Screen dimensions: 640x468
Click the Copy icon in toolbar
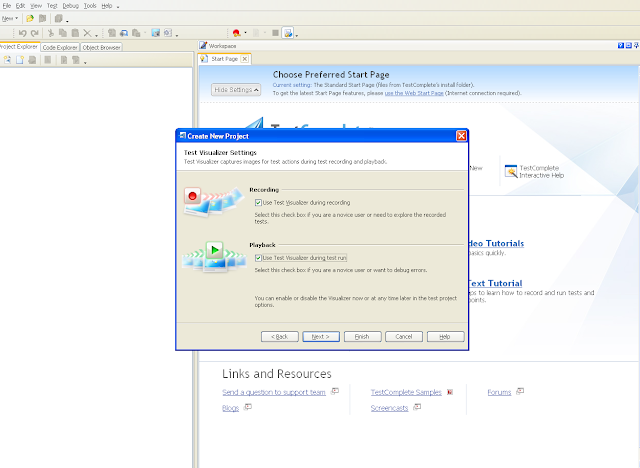[63, 33]
